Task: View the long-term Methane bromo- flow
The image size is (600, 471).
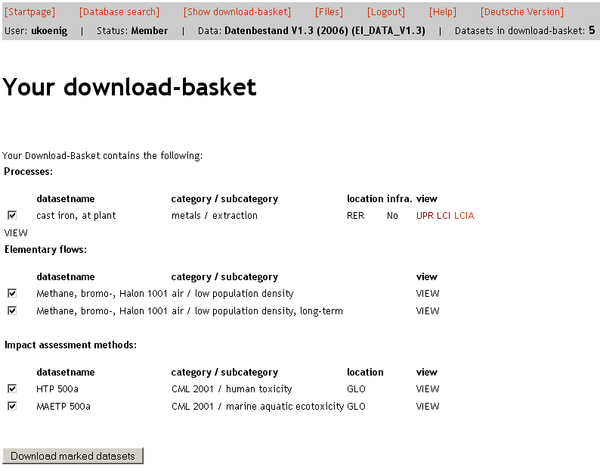Action: [427, 311]
